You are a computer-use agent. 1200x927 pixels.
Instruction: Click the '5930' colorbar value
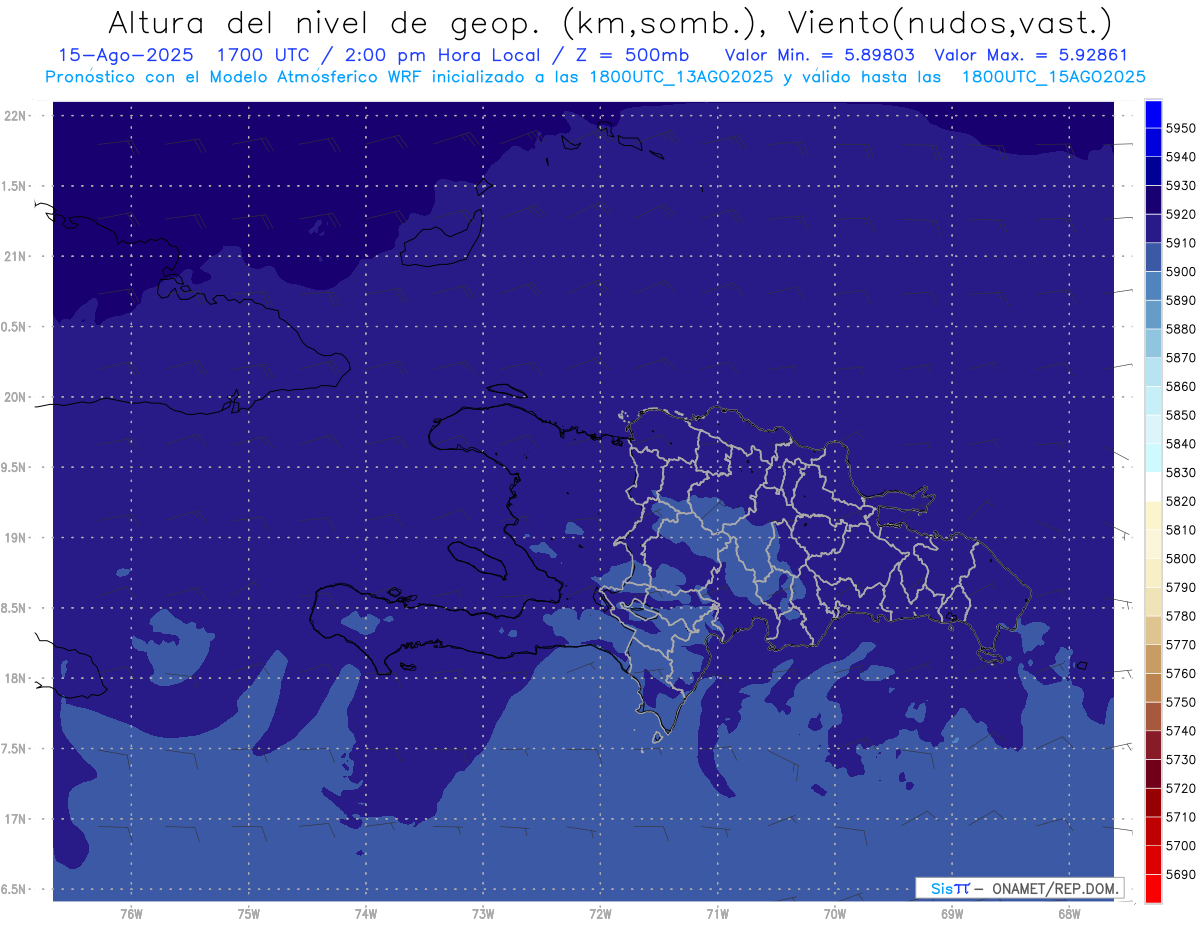click(x=1180, y=185)
